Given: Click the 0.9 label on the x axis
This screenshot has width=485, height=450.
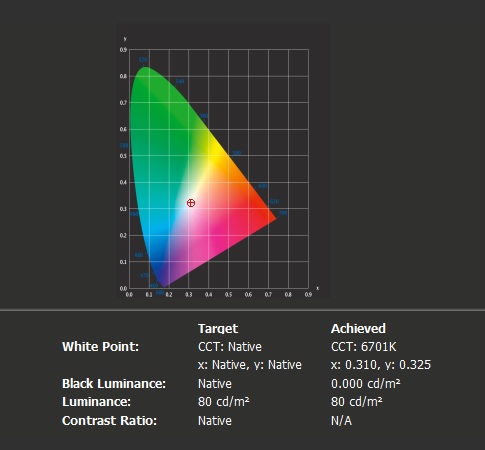Looking at the screenshot, I should pos(308,295).
